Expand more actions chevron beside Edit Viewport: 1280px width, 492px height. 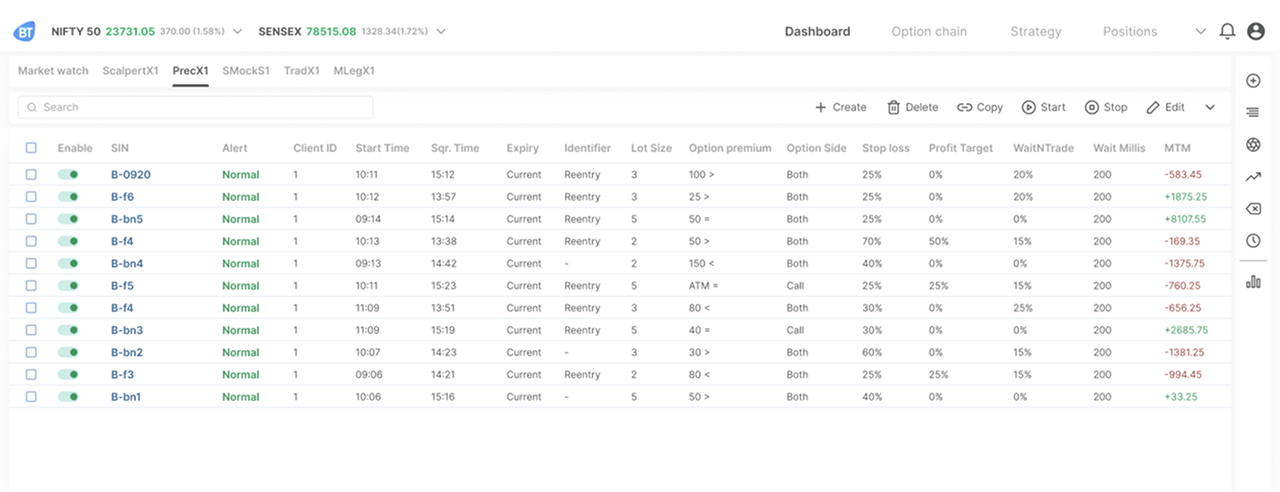(1210, 108)
